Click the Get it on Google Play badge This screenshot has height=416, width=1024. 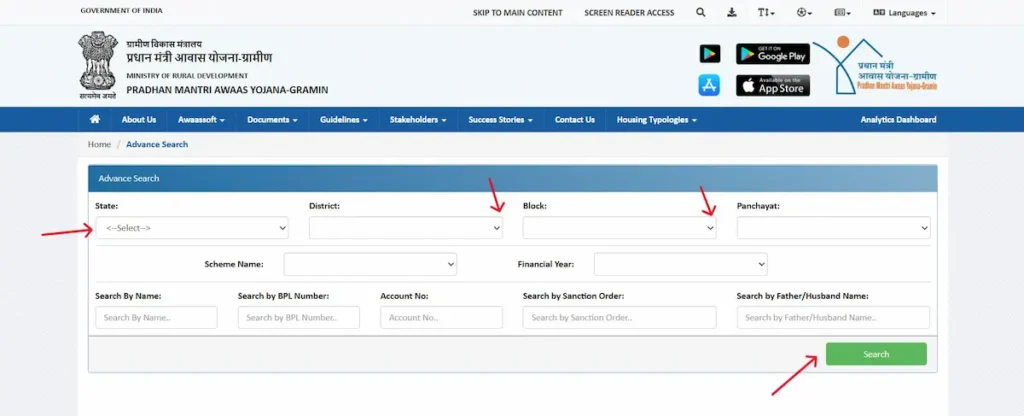pyautogui.click(x=773, y=54)
